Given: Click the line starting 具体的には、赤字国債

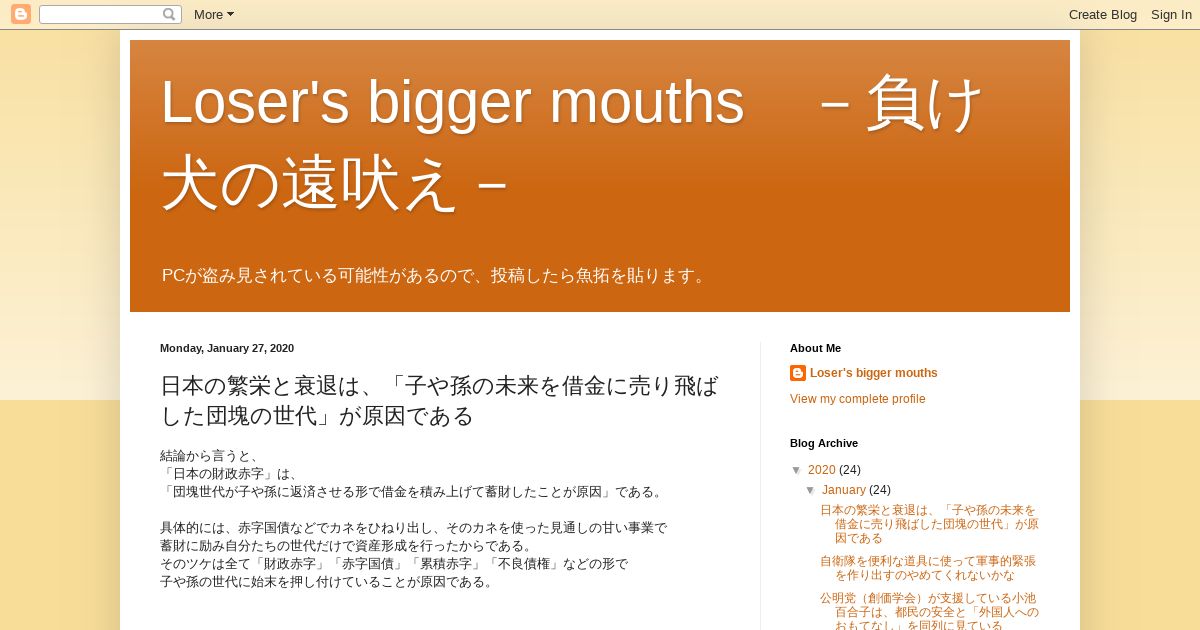Looking at the screenshot, I should click(413, 528).
